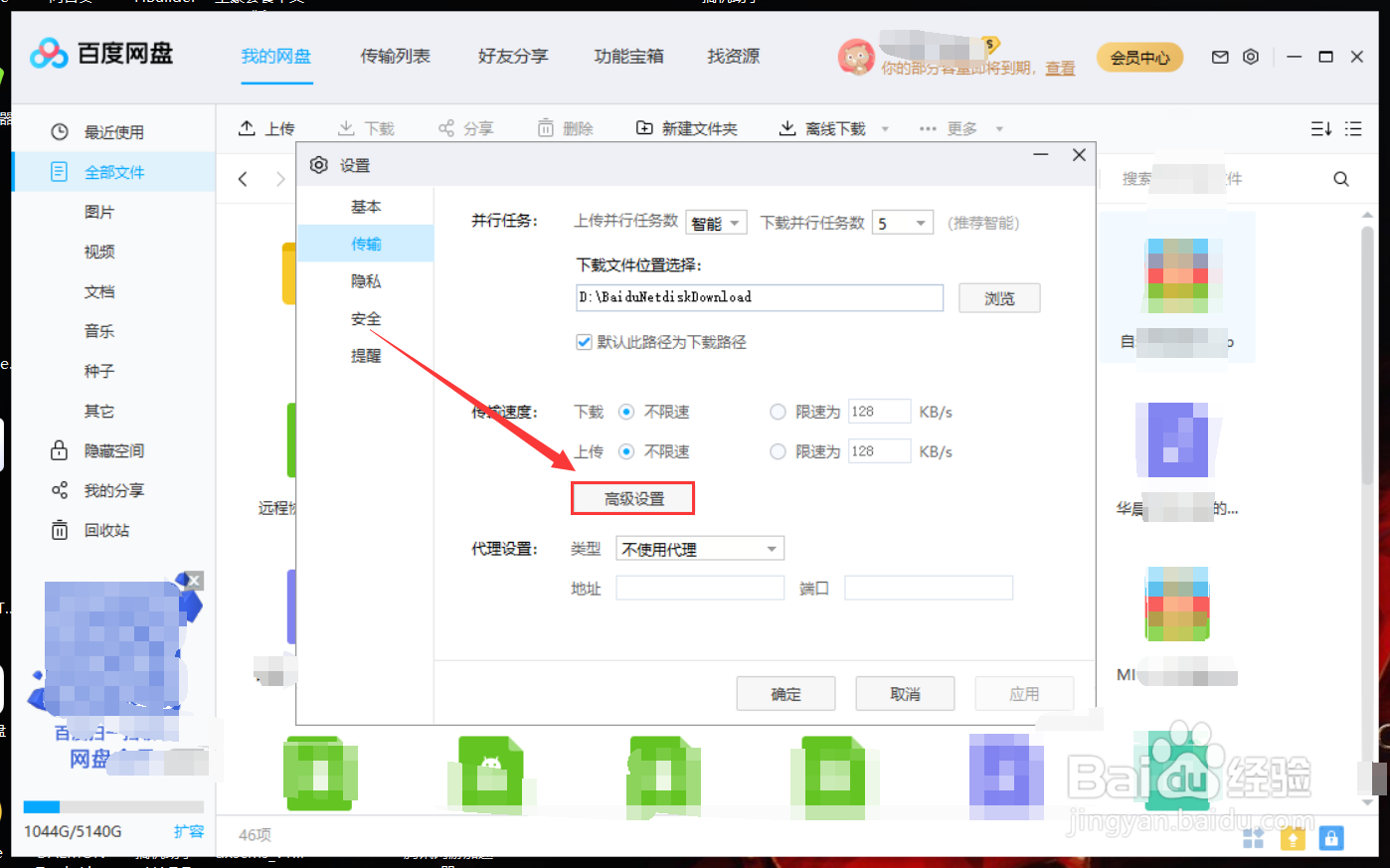
Task: Click the Baidu Netdisk logo
Action: 100,54
